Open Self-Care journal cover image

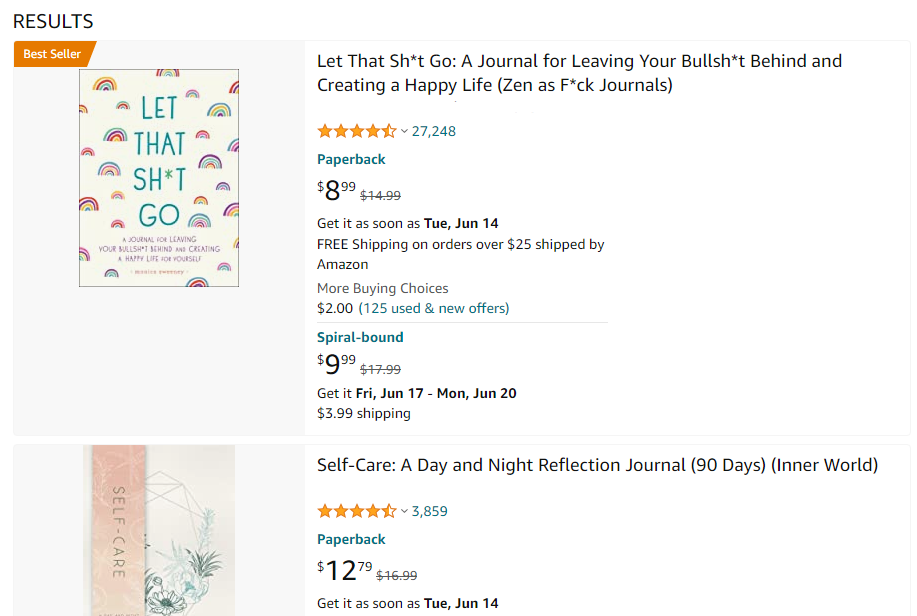coord(159,530)
